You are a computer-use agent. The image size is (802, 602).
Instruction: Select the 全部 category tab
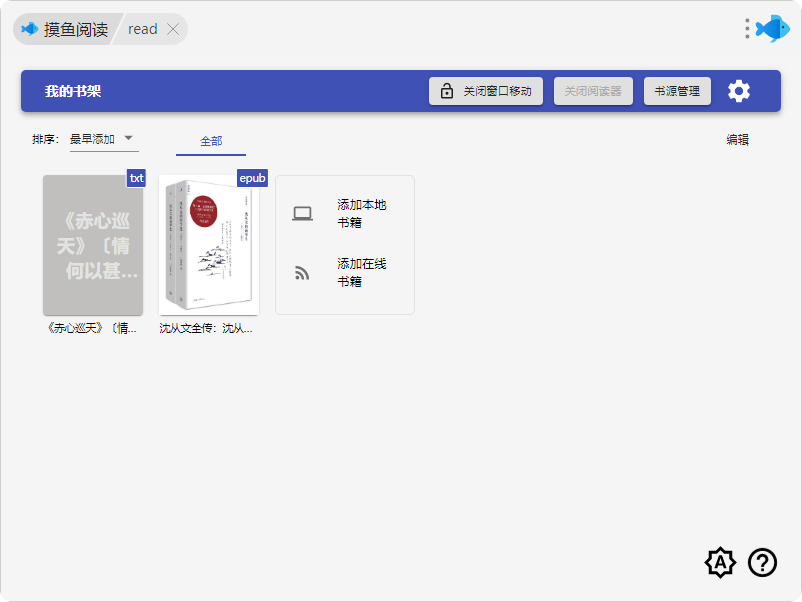coord(211,141)
